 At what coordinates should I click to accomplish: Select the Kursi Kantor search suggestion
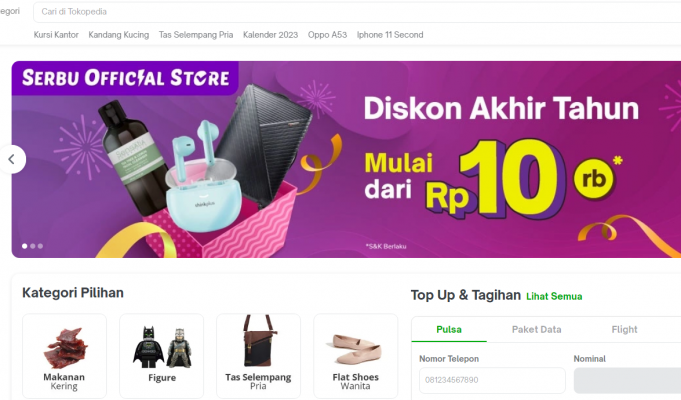(x=56, y=35)
